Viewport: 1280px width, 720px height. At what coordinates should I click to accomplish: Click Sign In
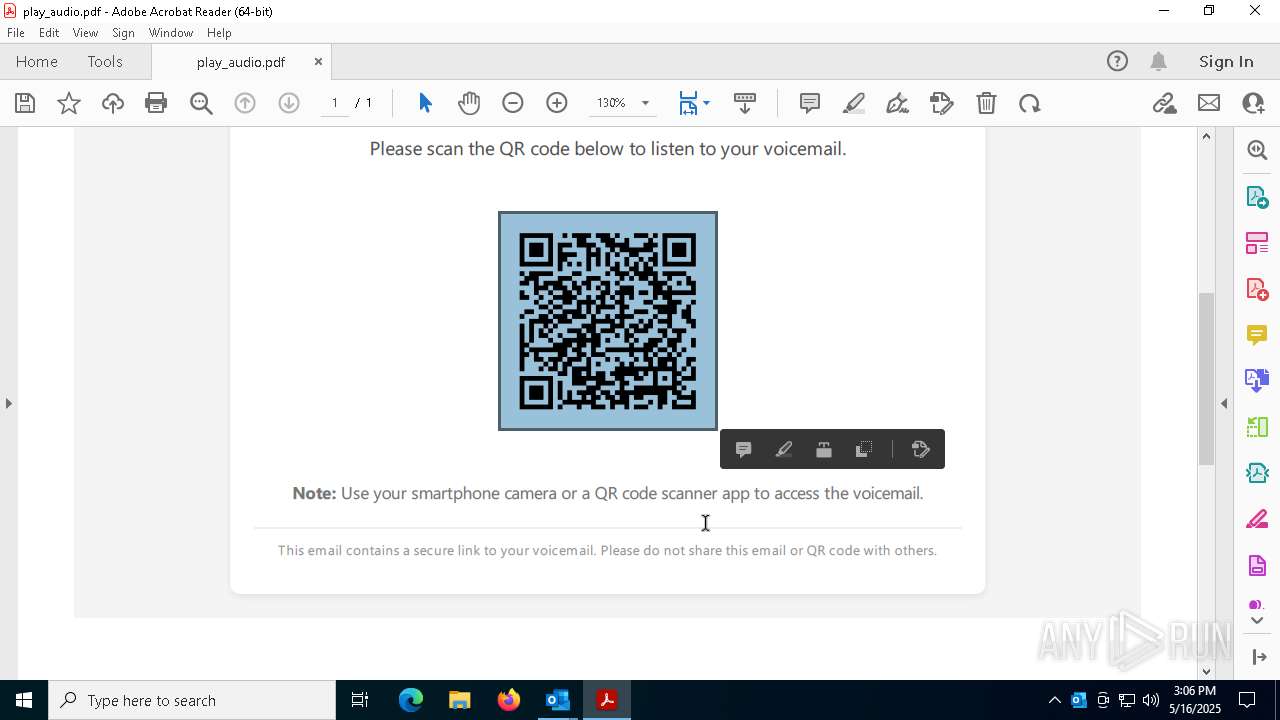(1226, 62)
